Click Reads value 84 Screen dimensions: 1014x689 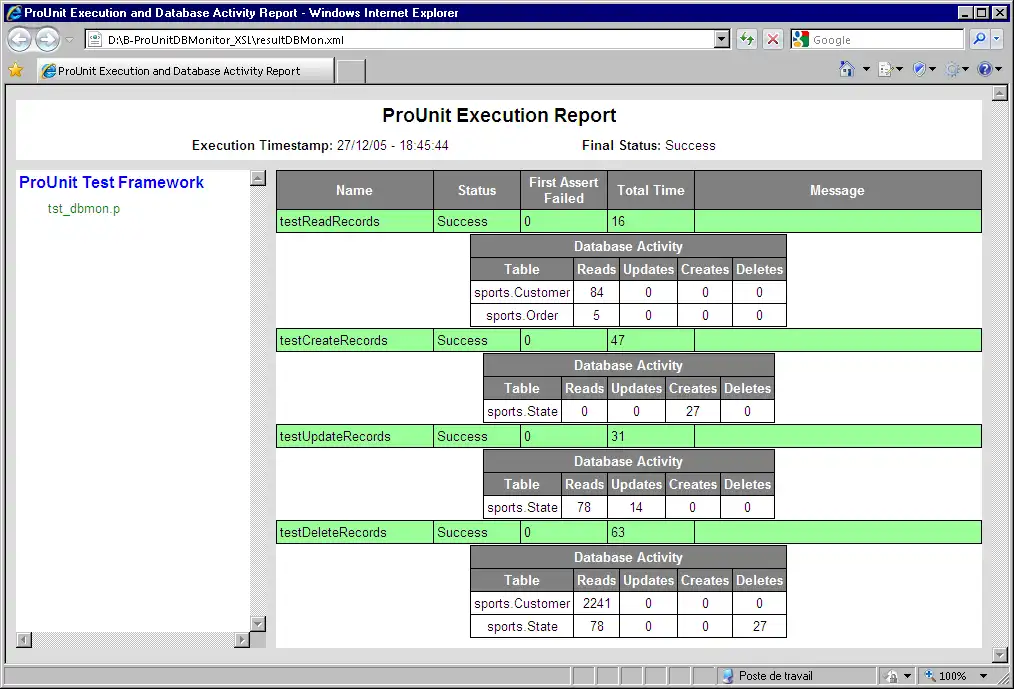[596, 292]
